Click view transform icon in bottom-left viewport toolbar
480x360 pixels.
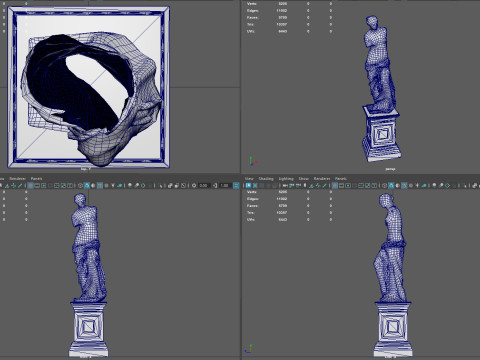pos(236,185)
